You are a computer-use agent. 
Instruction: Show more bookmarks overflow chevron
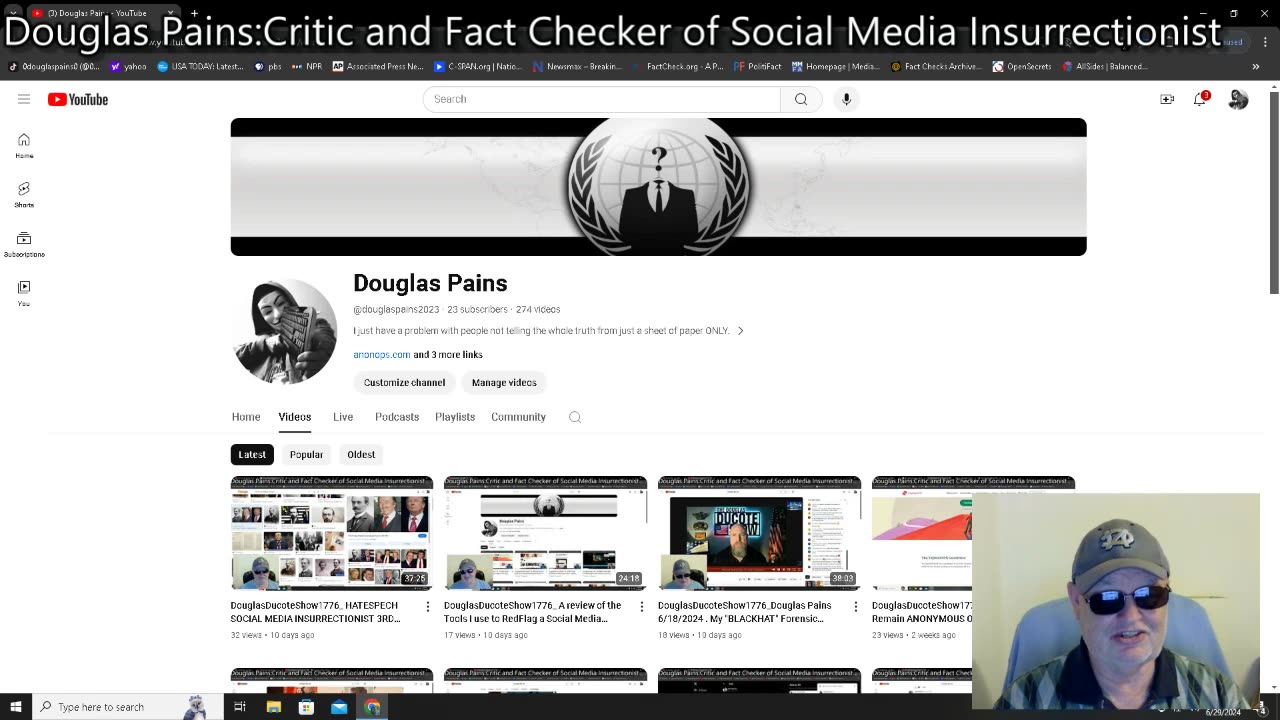tap(1256, 67)
